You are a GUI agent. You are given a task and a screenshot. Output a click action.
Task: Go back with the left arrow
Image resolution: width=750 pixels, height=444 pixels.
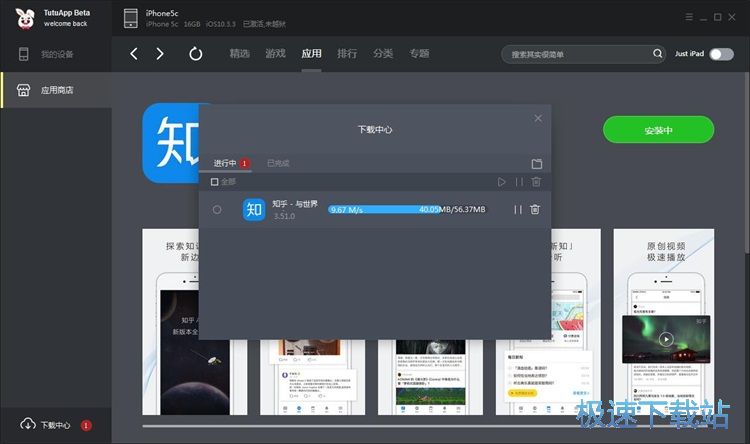tap(134, 54)
